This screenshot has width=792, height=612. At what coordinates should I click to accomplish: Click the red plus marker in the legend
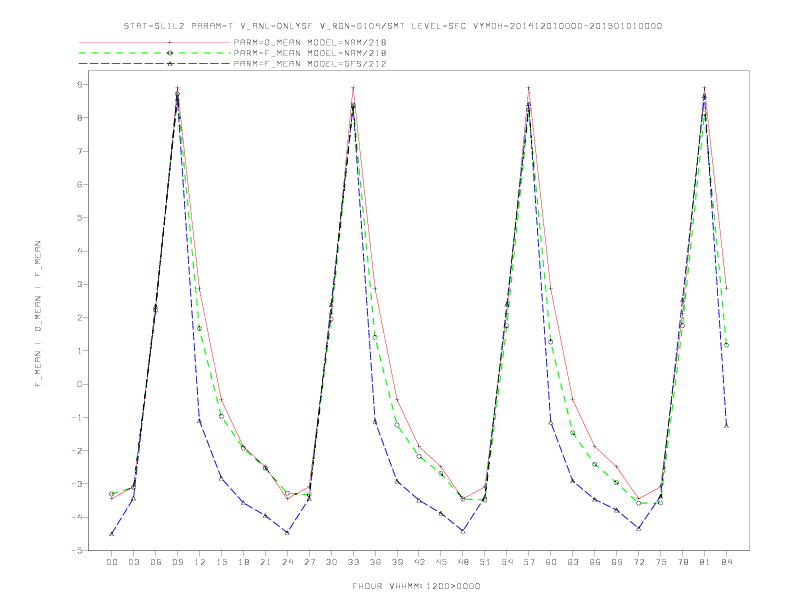[170, 42]
